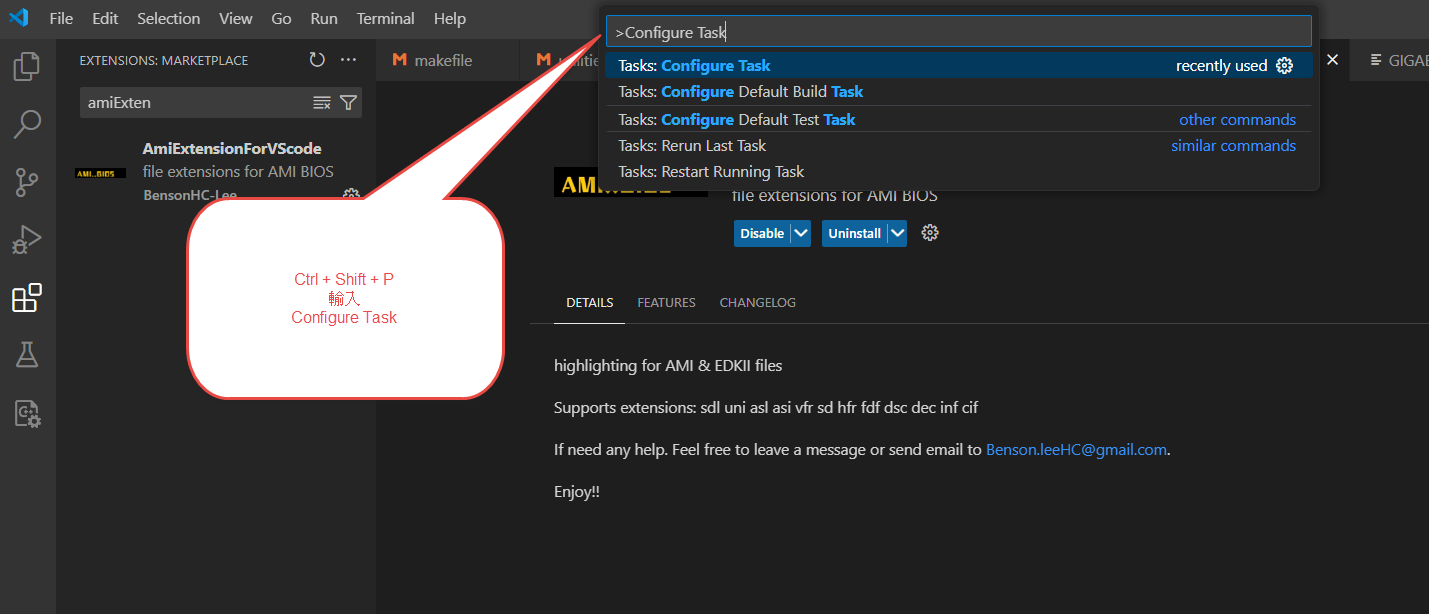This screenshot has width=1429, height=614.
Task: Refresh the extensions marketplace list
Action: coord(317,60)
